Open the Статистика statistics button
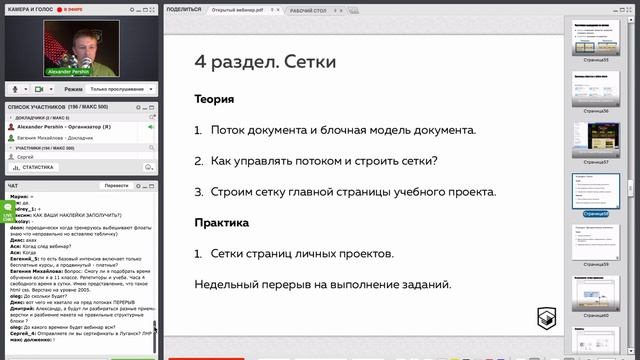The height and width of the screenshot is (360, 640). [33, 167]
